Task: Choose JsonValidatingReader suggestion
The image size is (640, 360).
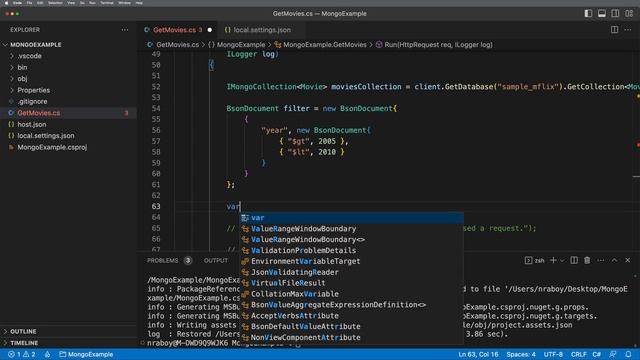Action: [351, 272]
